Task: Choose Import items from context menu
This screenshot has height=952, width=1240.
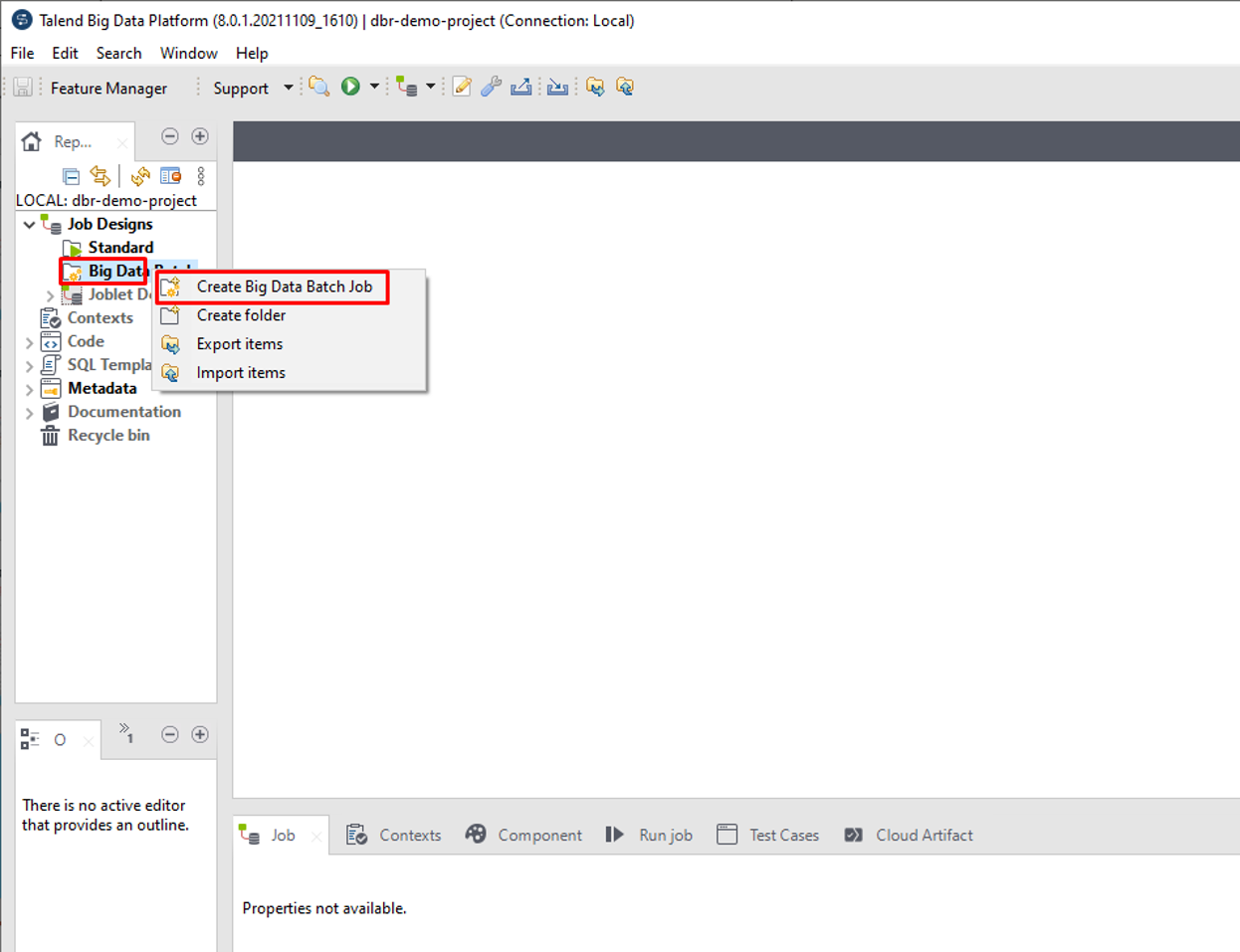Action: [x=241, y=373]
